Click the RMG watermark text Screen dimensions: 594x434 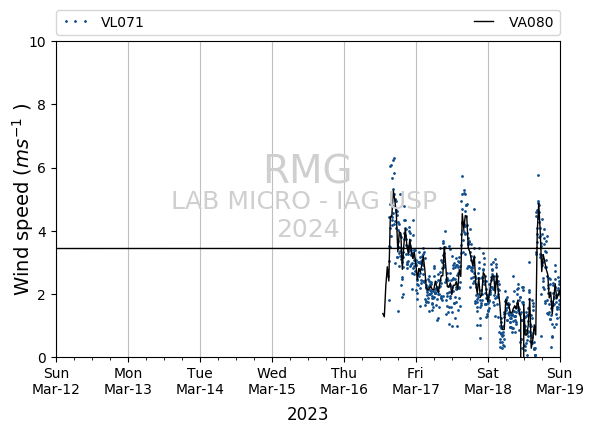308,169
